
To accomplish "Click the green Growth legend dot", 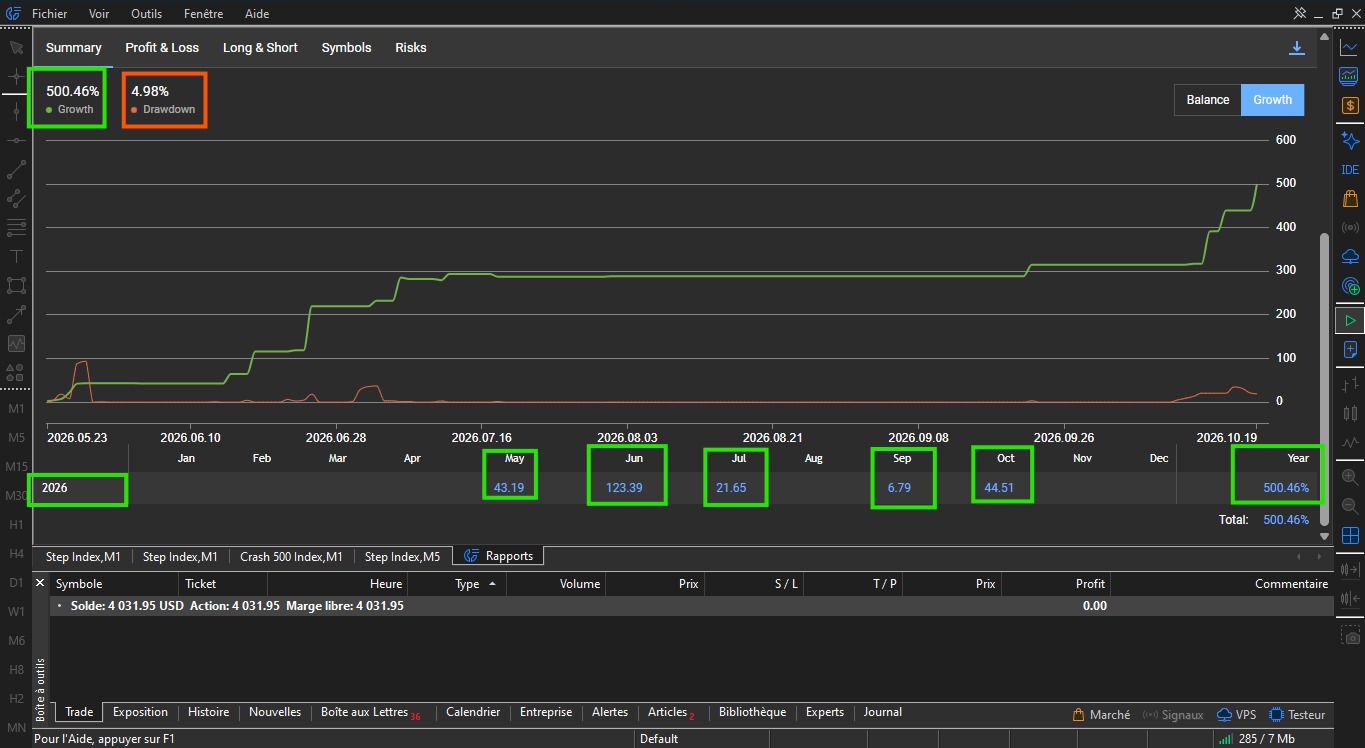I will pos(50,110).
